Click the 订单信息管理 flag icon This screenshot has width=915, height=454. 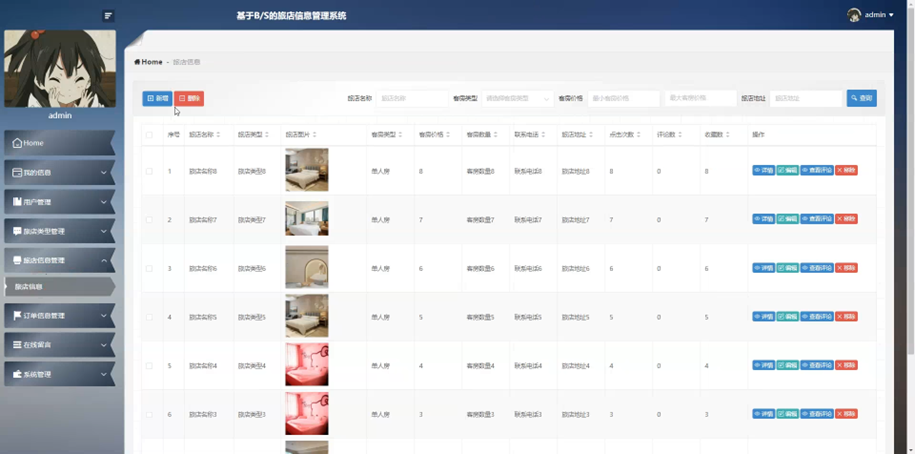pyautogui.click(x=17, y=316)
